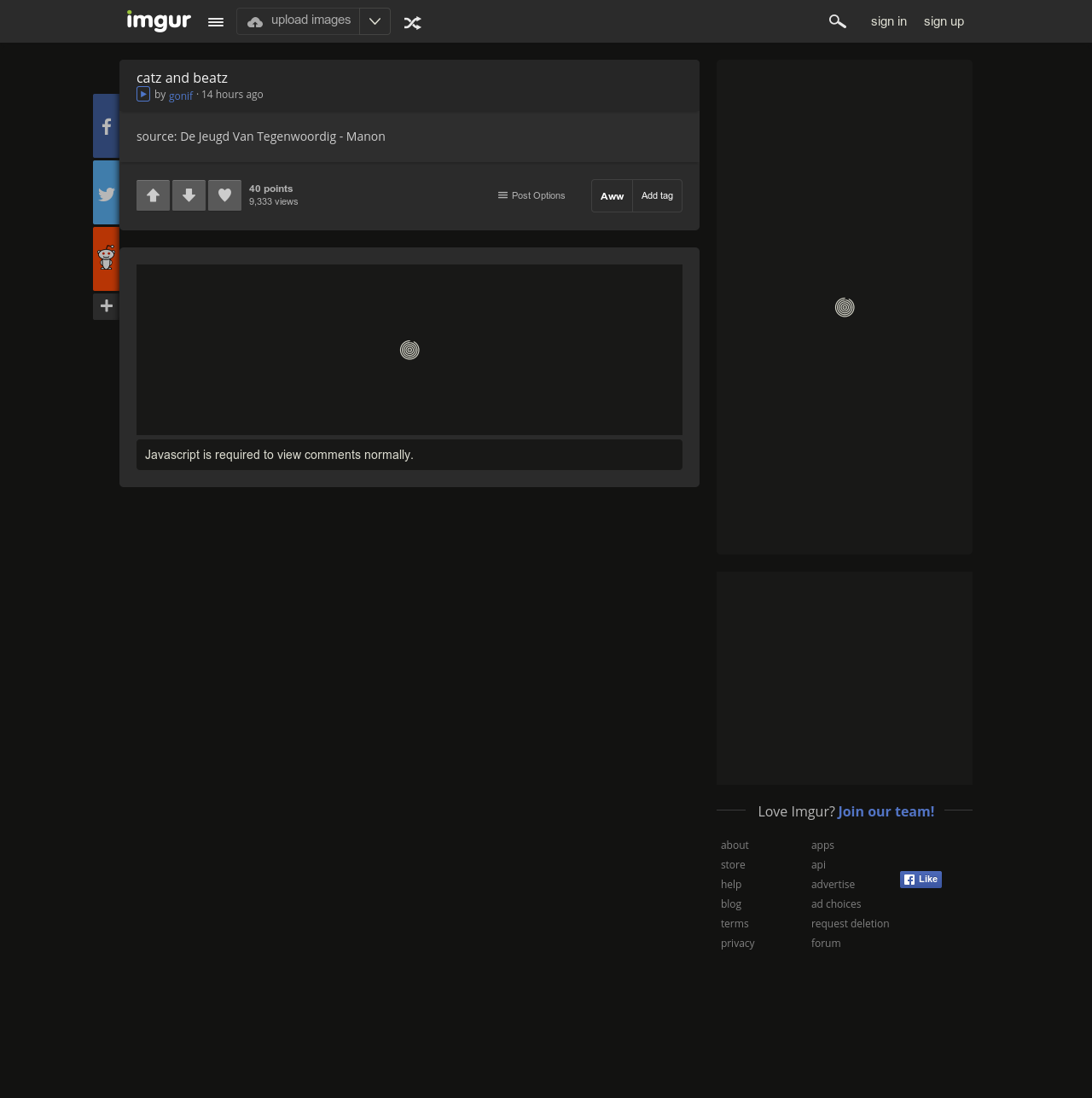Upvote the catz and beatz post
Image resolution: width=1092 pixels, height=1098 pixels.
click(153, 195)
